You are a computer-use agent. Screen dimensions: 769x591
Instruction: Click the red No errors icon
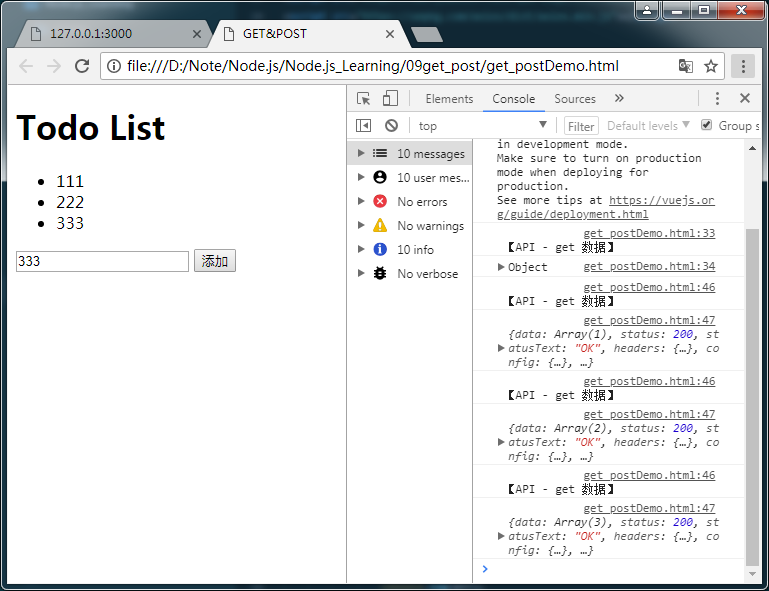point(380,201)
